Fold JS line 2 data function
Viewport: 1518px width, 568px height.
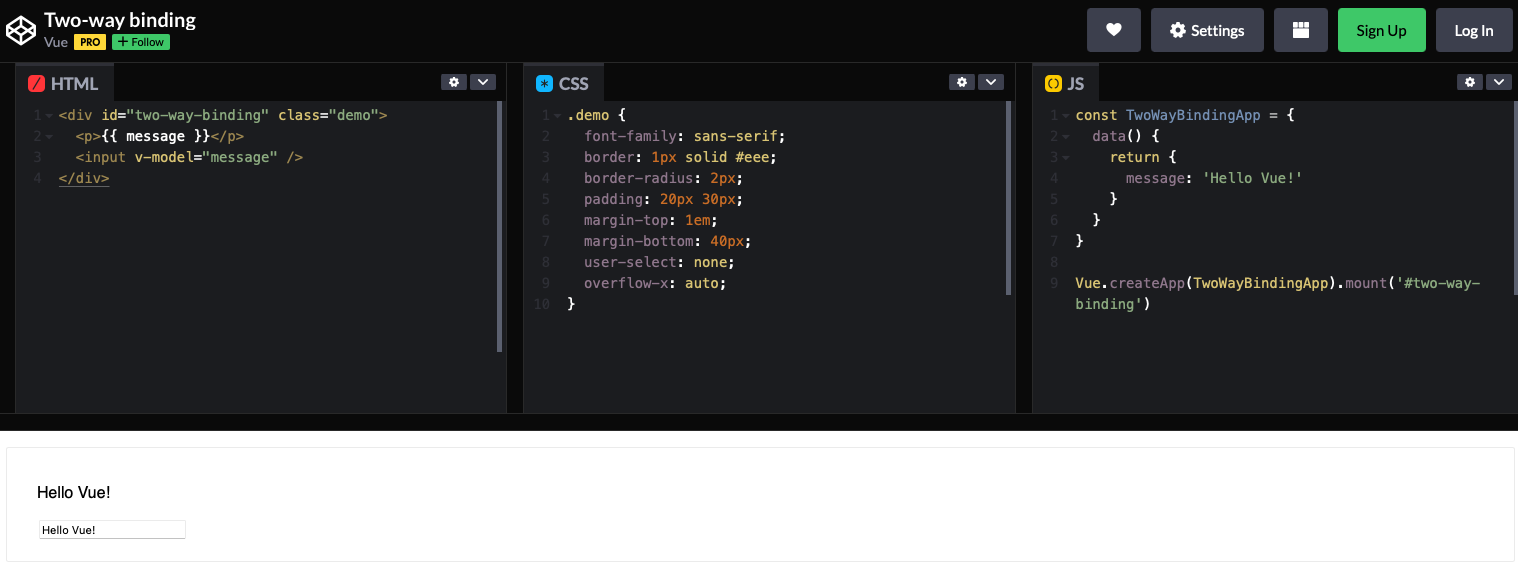[x=1065, y=137]
